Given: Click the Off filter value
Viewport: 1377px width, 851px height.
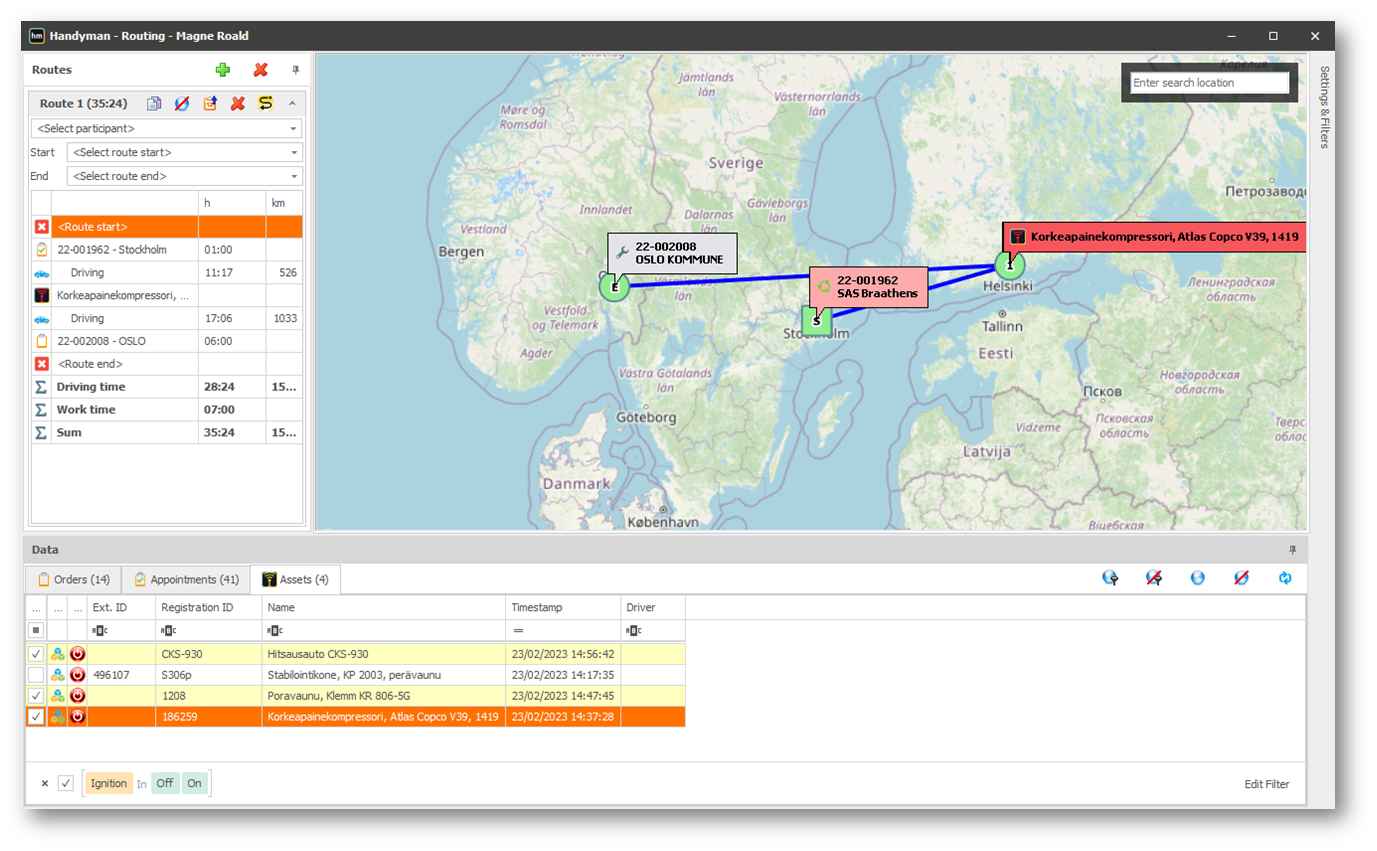Looking at the screenshot, I should click(x=165, y=784).
